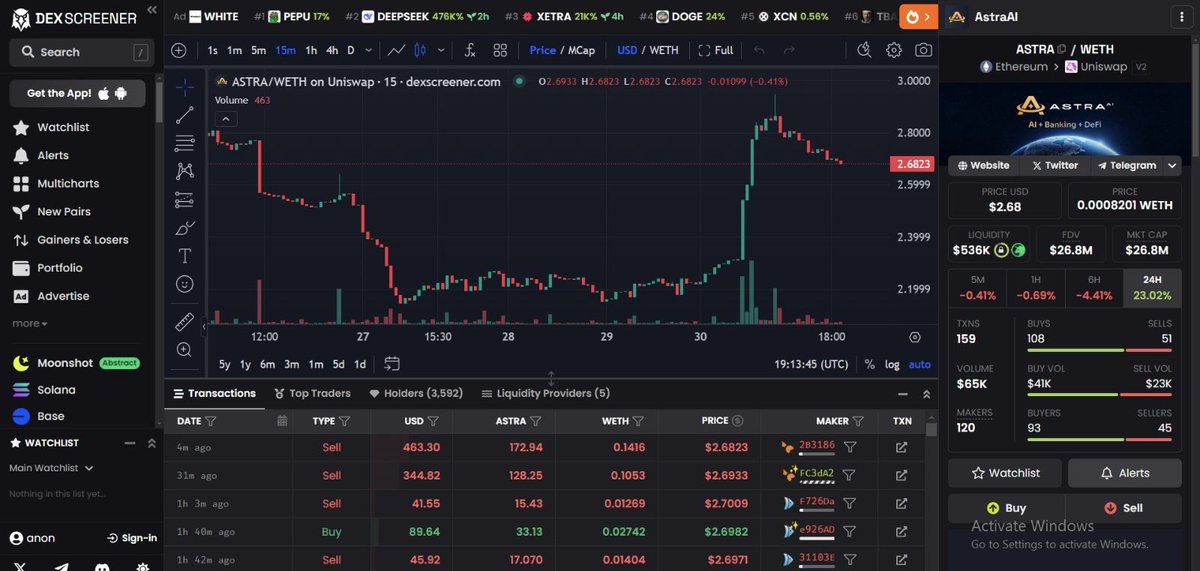
Task: Open the Alerts button in pair panel
Action: pyautogui.click(x=1124, y=473)
